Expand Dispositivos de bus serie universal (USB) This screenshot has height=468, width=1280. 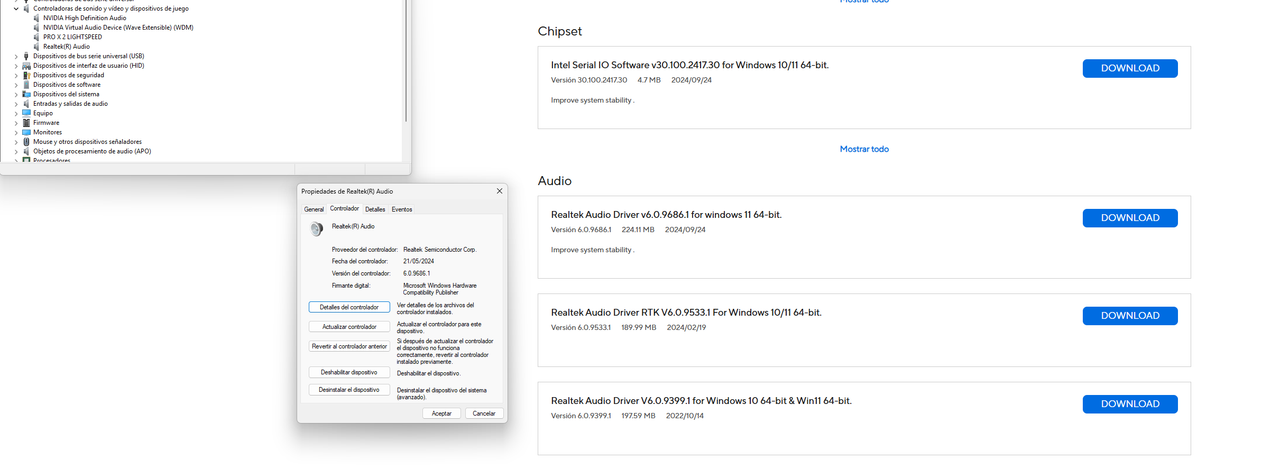click(x=16, y=56)
